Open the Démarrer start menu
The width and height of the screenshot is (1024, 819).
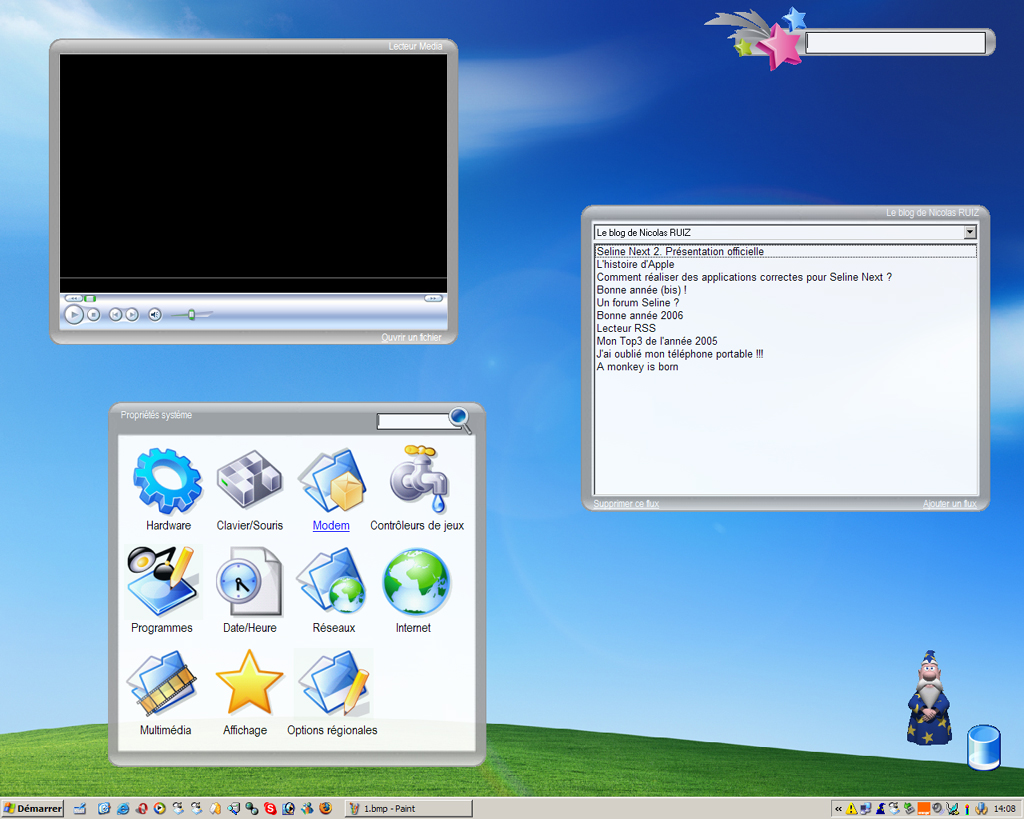33,809
